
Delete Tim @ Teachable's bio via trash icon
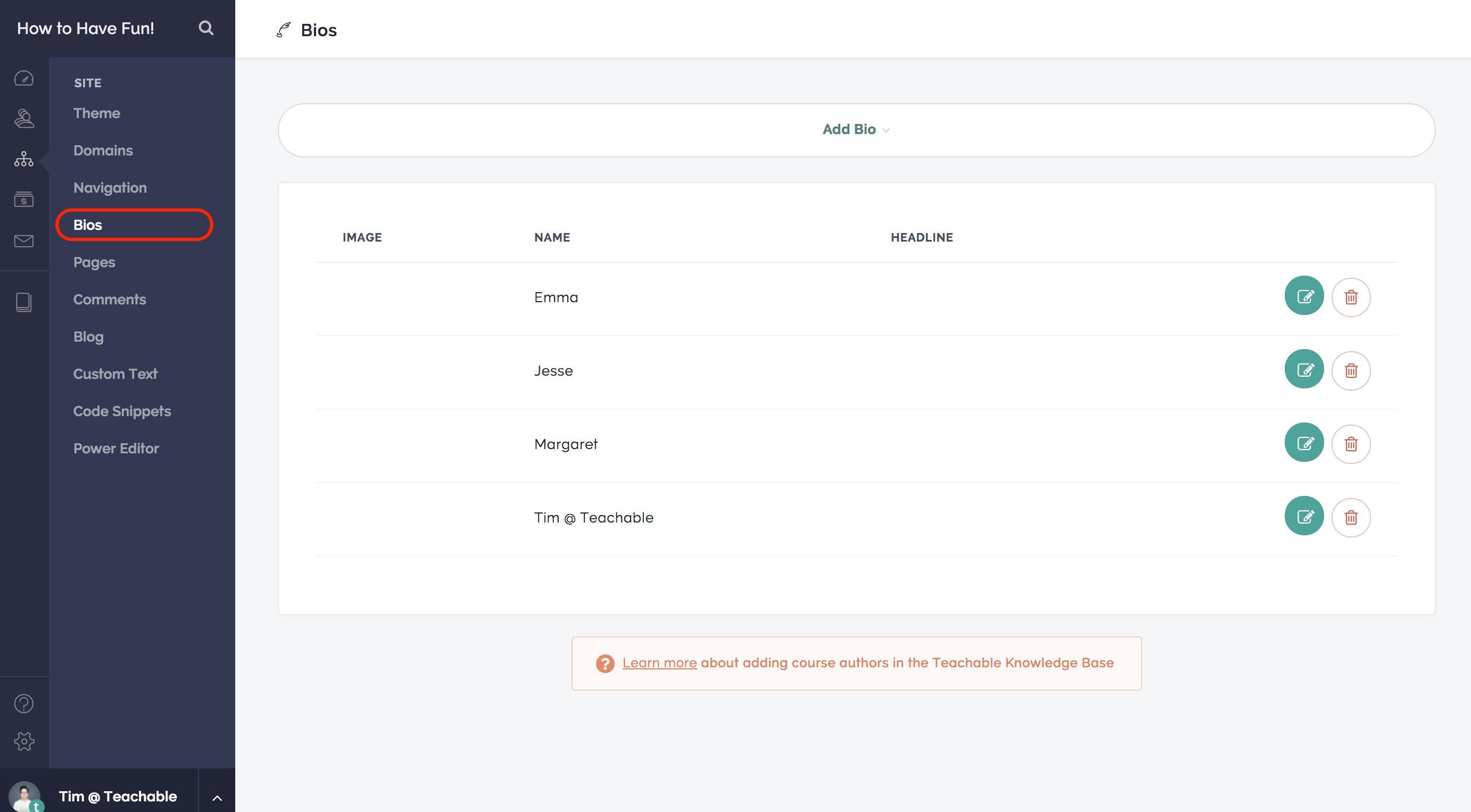(1352, 517)
